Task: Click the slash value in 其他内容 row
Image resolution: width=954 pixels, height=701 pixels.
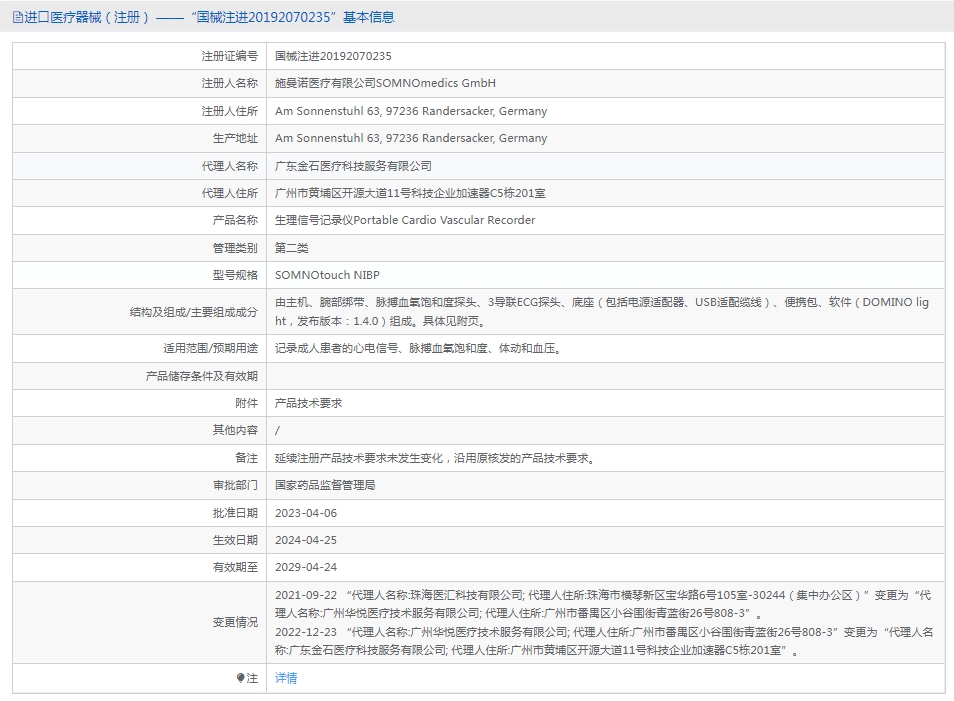Action: click(277, 430)
